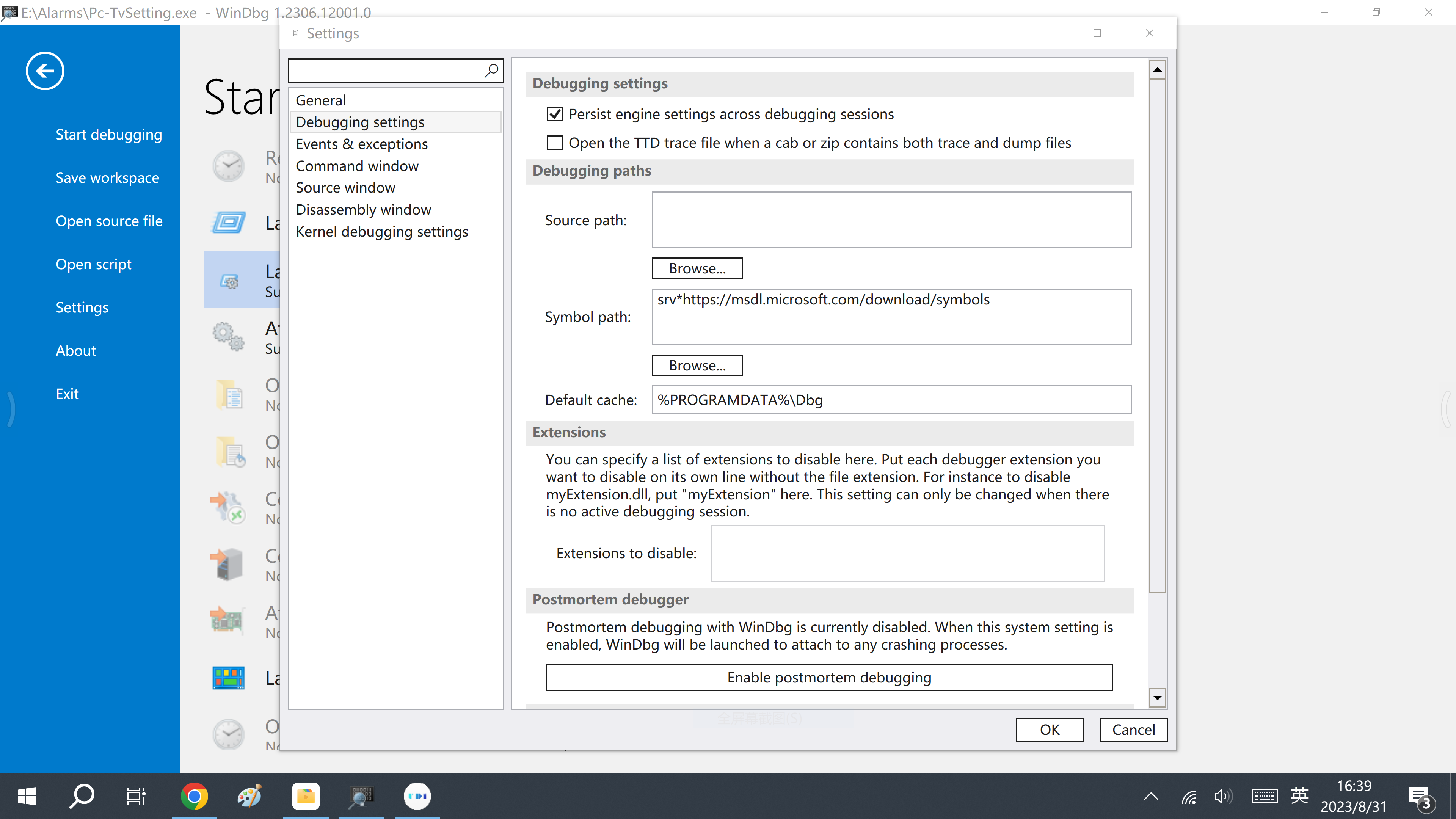Open Chrome from the taskbar
Image resolution: width=1456 pixels, height=819 pixels.
(194, 796)
